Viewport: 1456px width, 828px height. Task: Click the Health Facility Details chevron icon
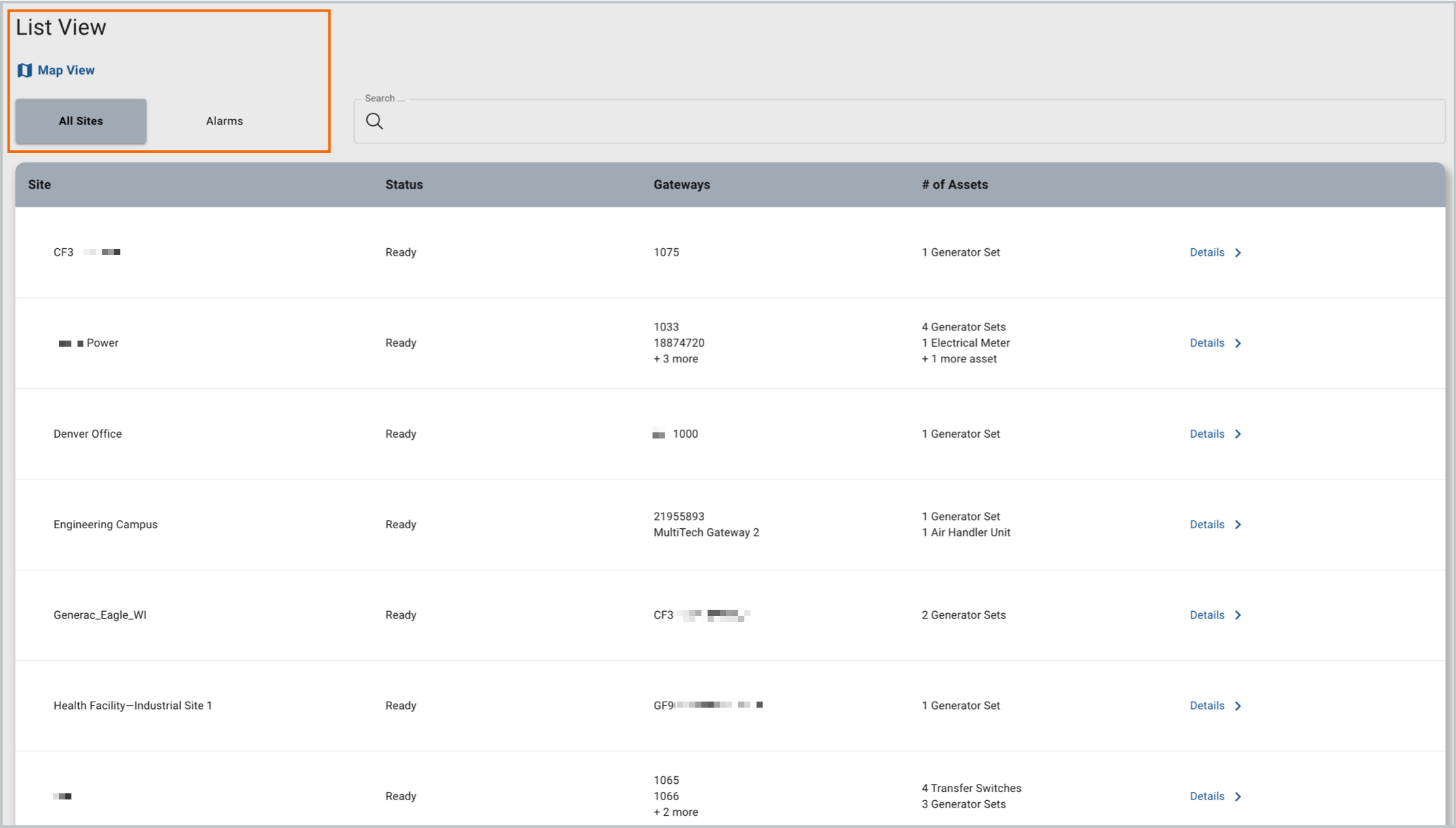[1238, 706]
